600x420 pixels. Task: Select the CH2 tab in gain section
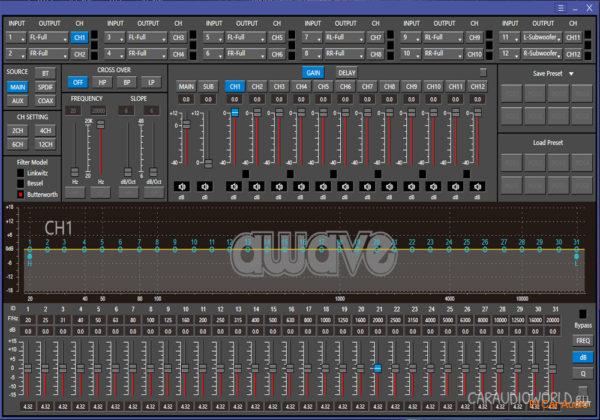[x=257, y=86]
